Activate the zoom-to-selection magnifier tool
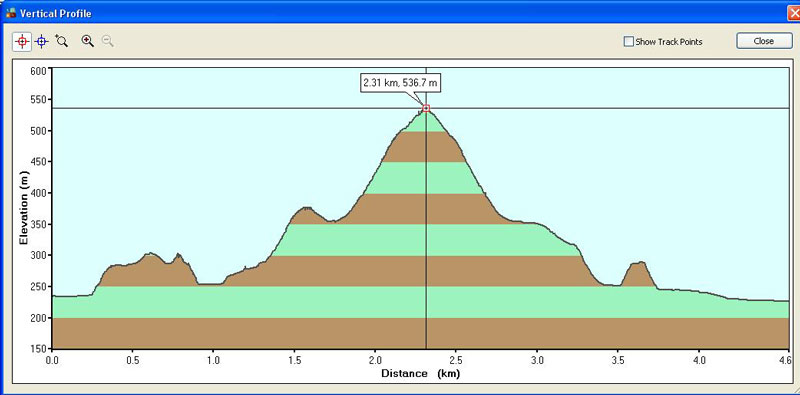This screenshot has height=395, width=800. [62, 41]
